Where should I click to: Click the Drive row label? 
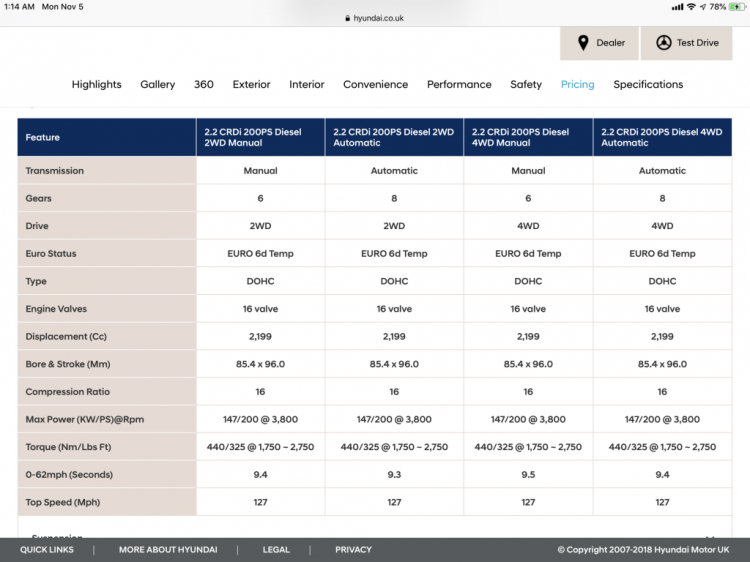click(x=37, y=226)
